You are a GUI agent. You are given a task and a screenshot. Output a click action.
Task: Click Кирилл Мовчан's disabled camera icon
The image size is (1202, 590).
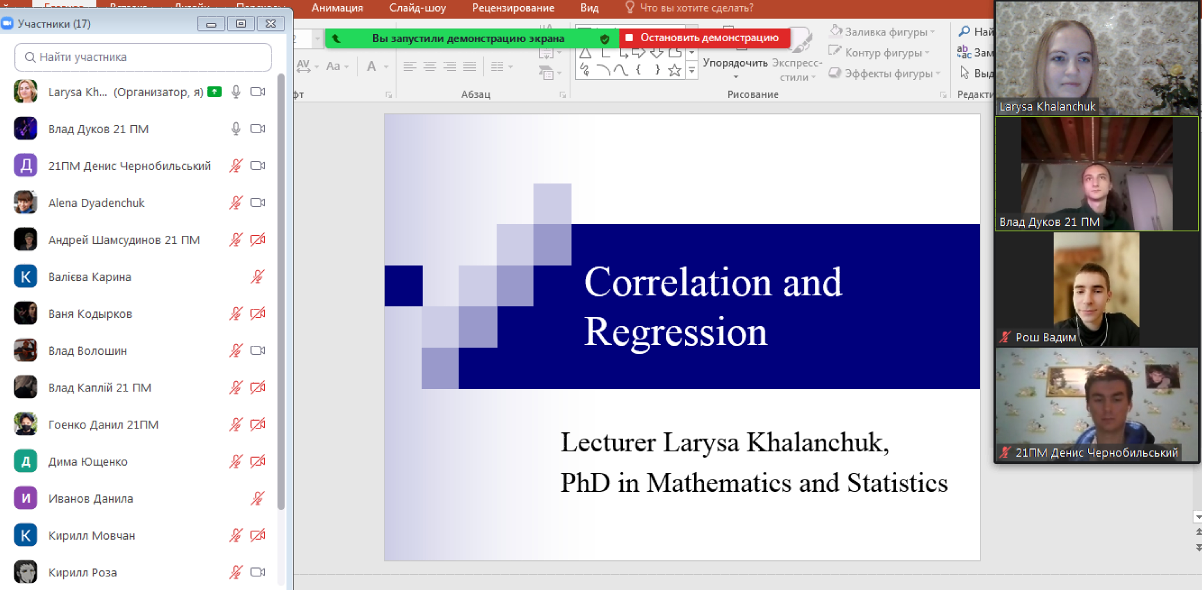pyautogui.click(x=258, y=536)
